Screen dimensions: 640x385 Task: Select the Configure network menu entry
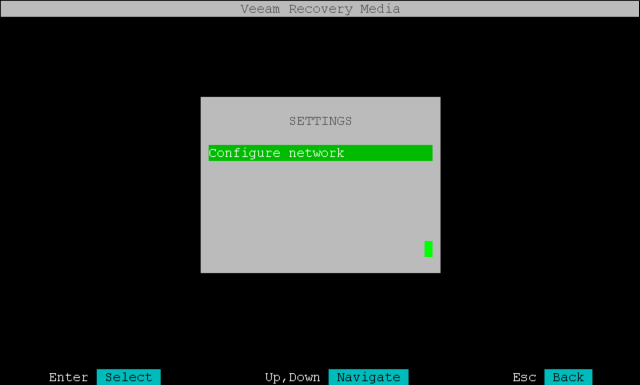click(320, 153)
